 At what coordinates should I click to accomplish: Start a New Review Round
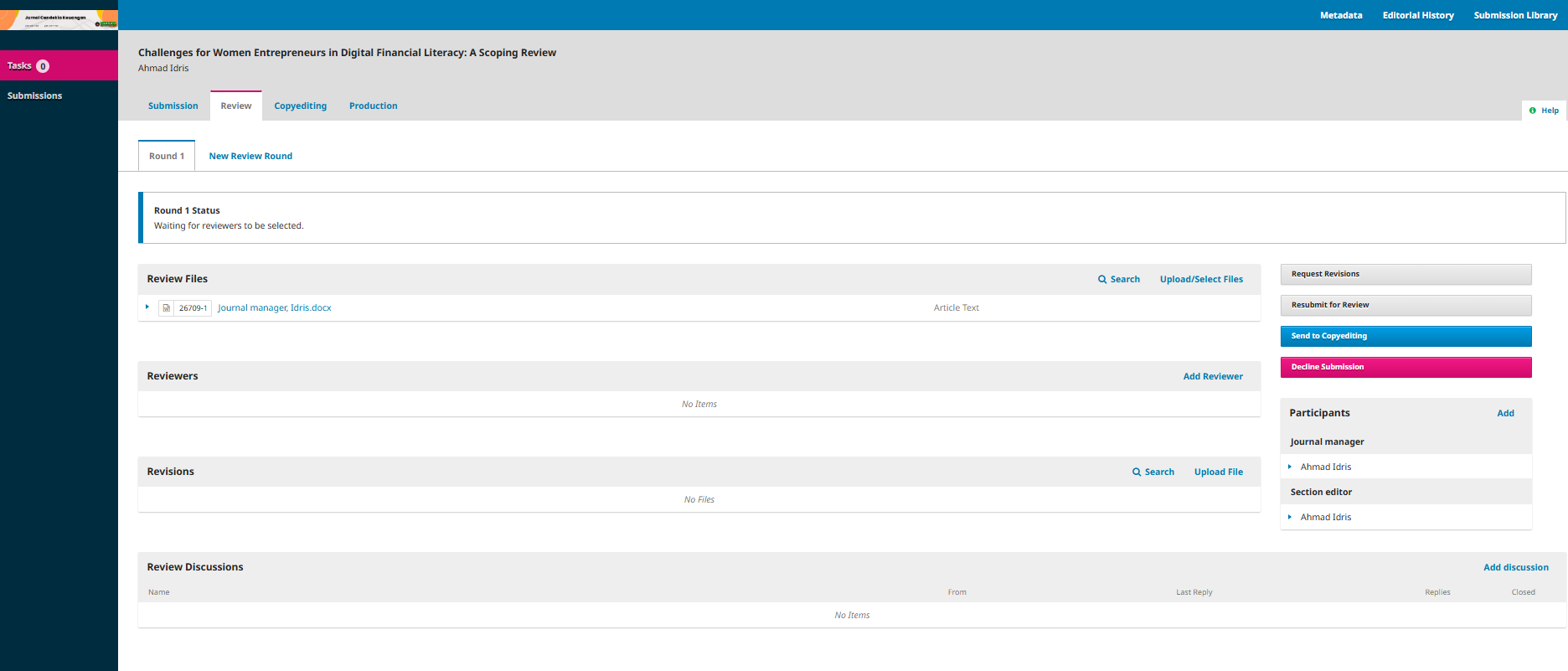(x=250, y=157)
